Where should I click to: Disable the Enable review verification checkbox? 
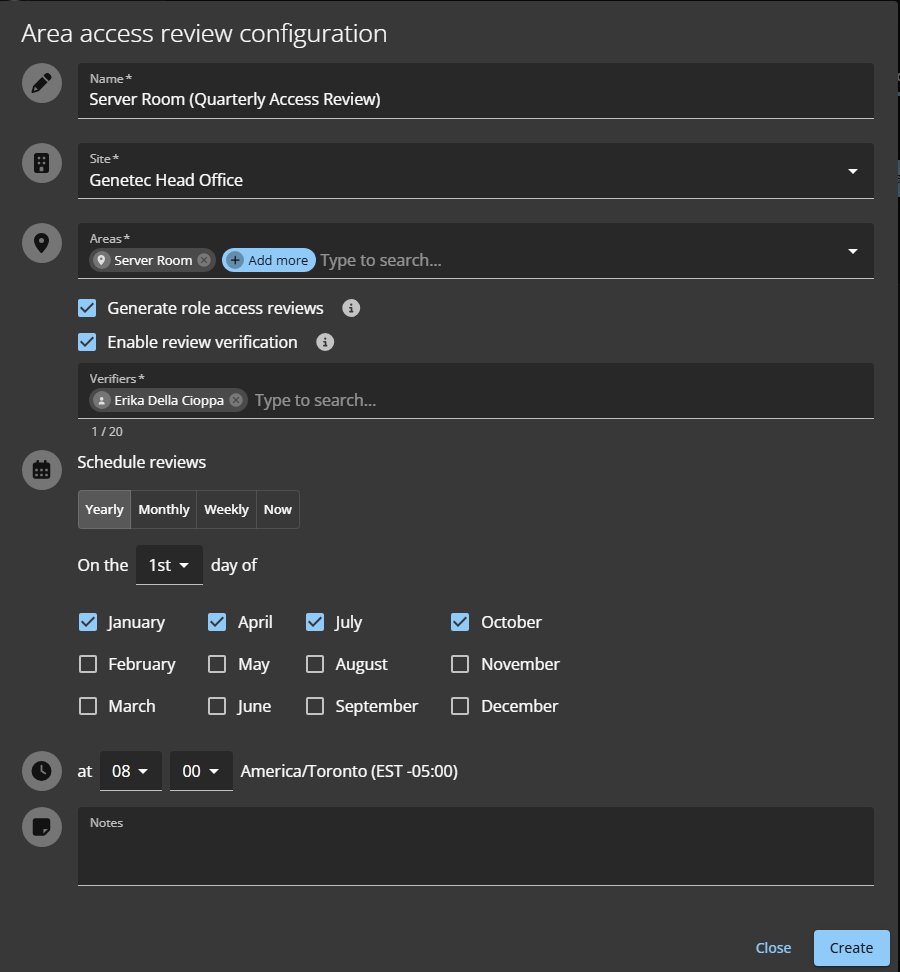click(87, 341)
